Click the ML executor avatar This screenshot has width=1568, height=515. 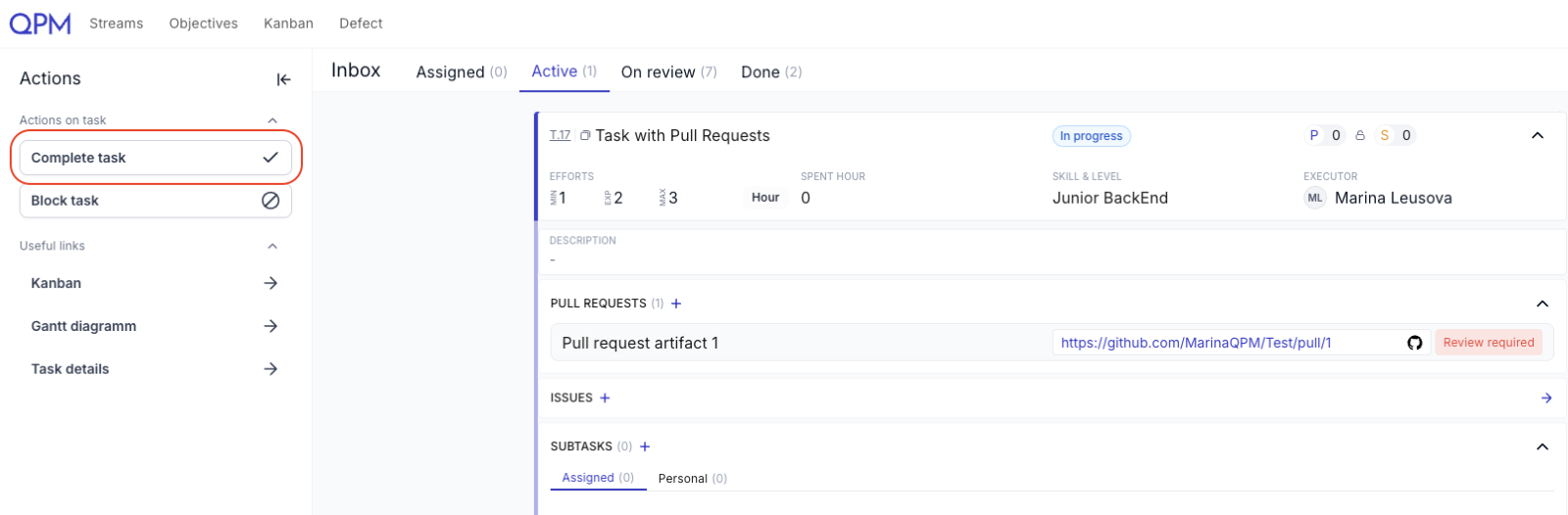click(x=1314, y=198)
